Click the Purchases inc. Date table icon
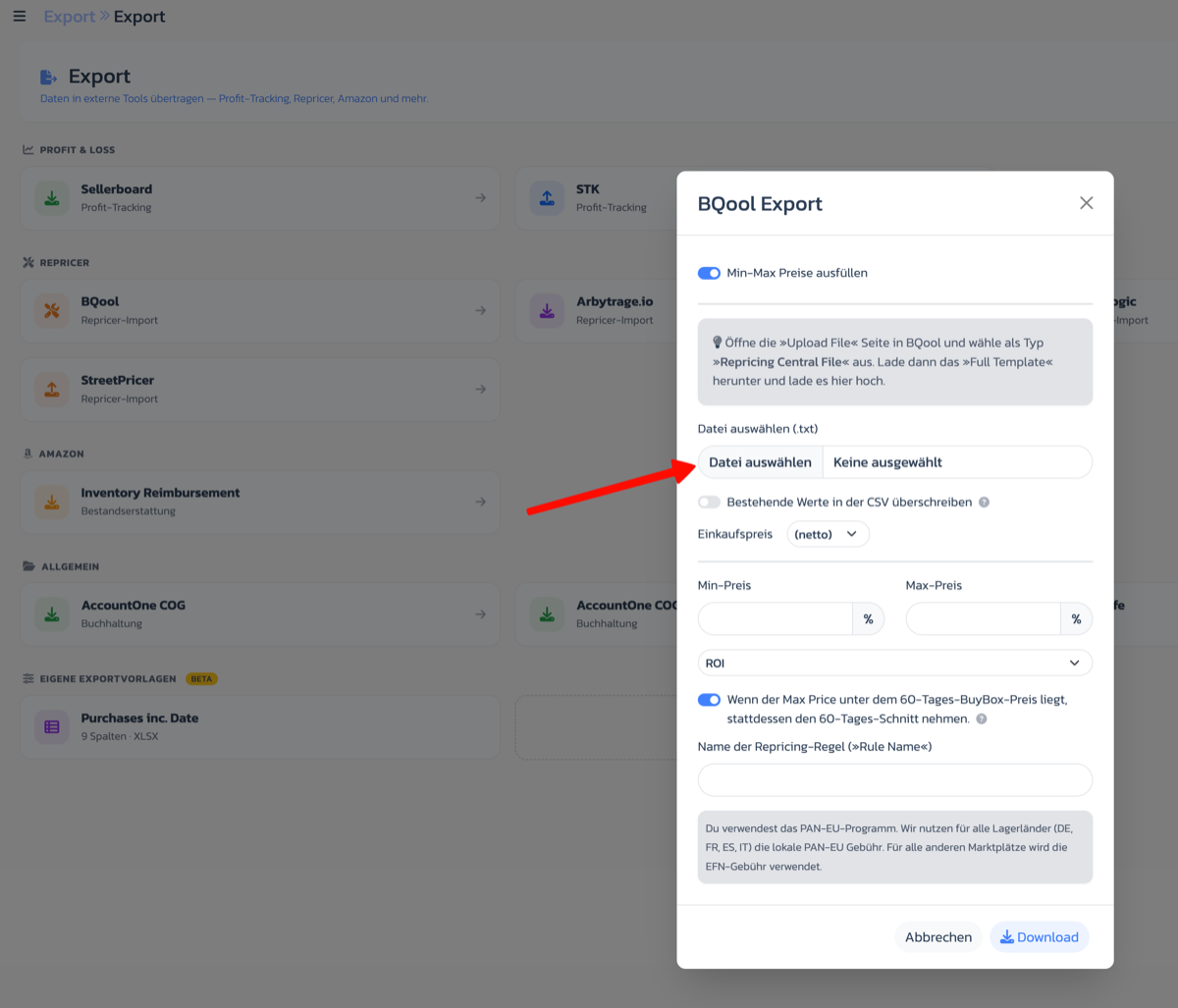 tap(52, 727)
